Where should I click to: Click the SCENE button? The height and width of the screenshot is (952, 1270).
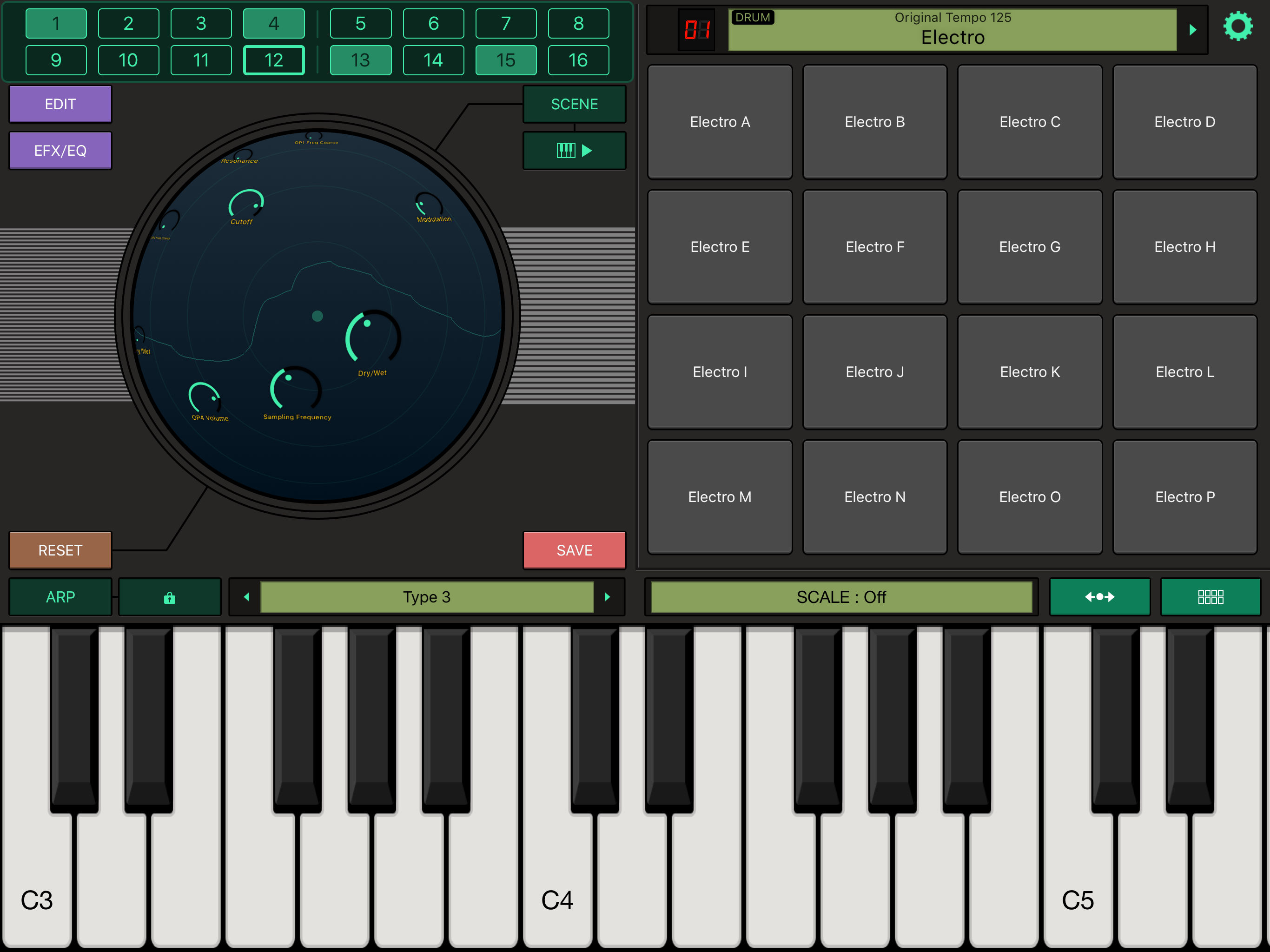[x=574, y=104]
